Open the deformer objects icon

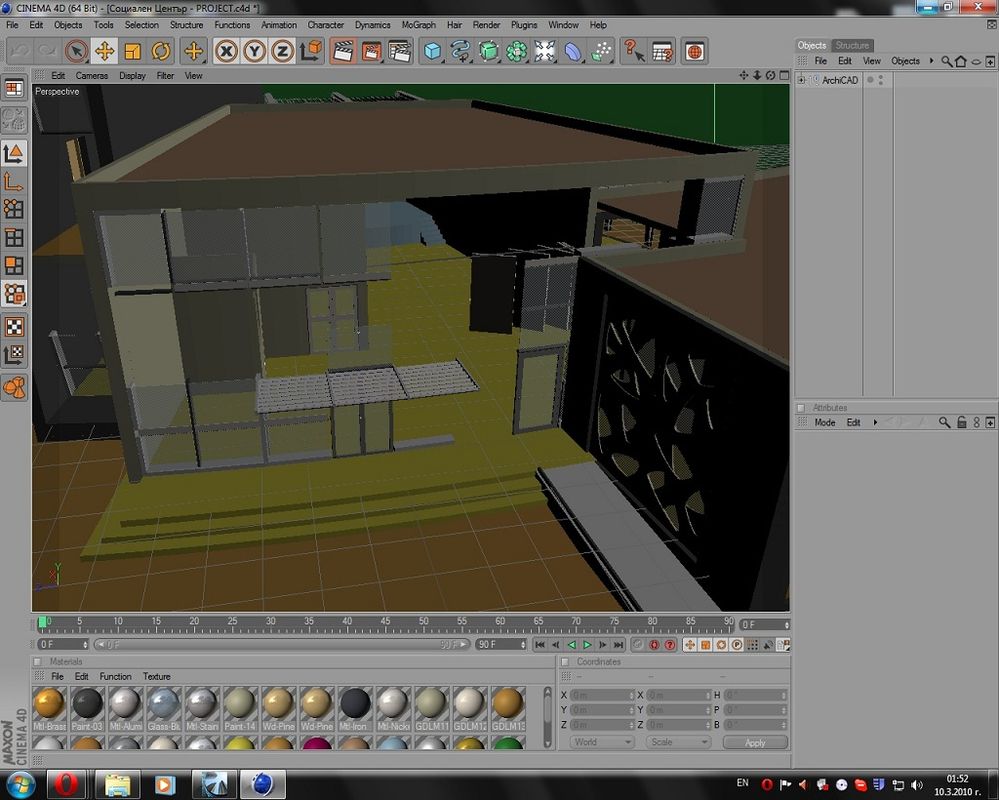pyautogui.click(x=573, y=50)
